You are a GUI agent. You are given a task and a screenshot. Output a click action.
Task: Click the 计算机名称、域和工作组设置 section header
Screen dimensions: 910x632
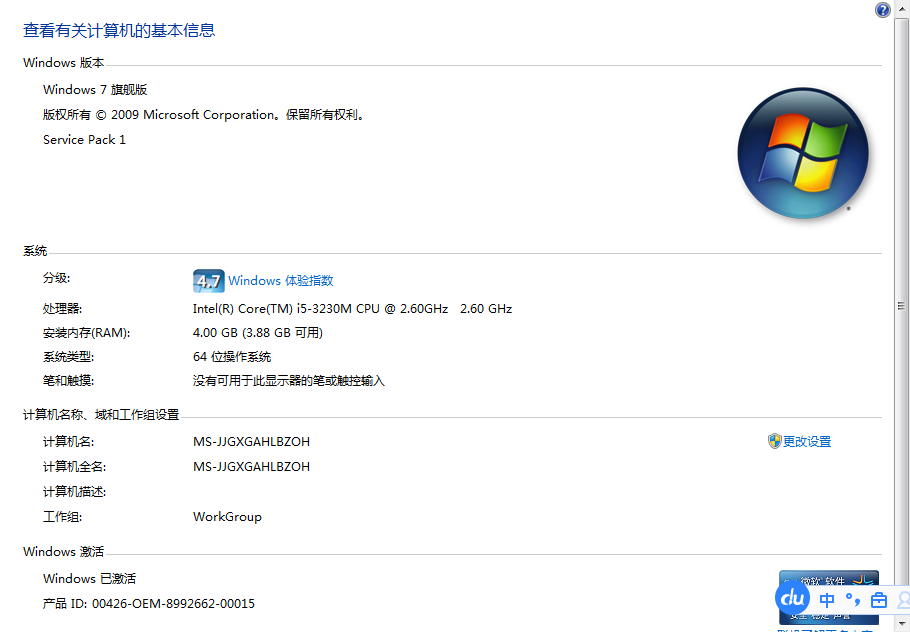click(x=102, y=415)
